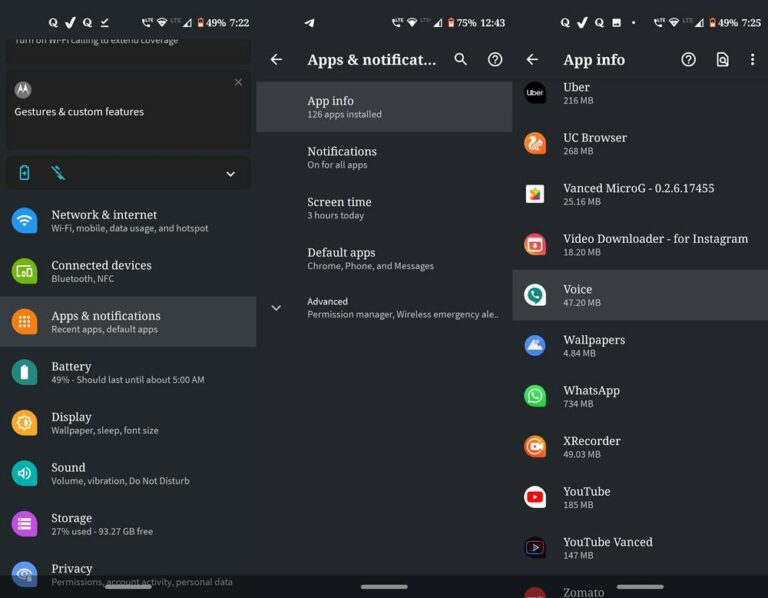Tap the Uber app icon

tap(535, 93)
